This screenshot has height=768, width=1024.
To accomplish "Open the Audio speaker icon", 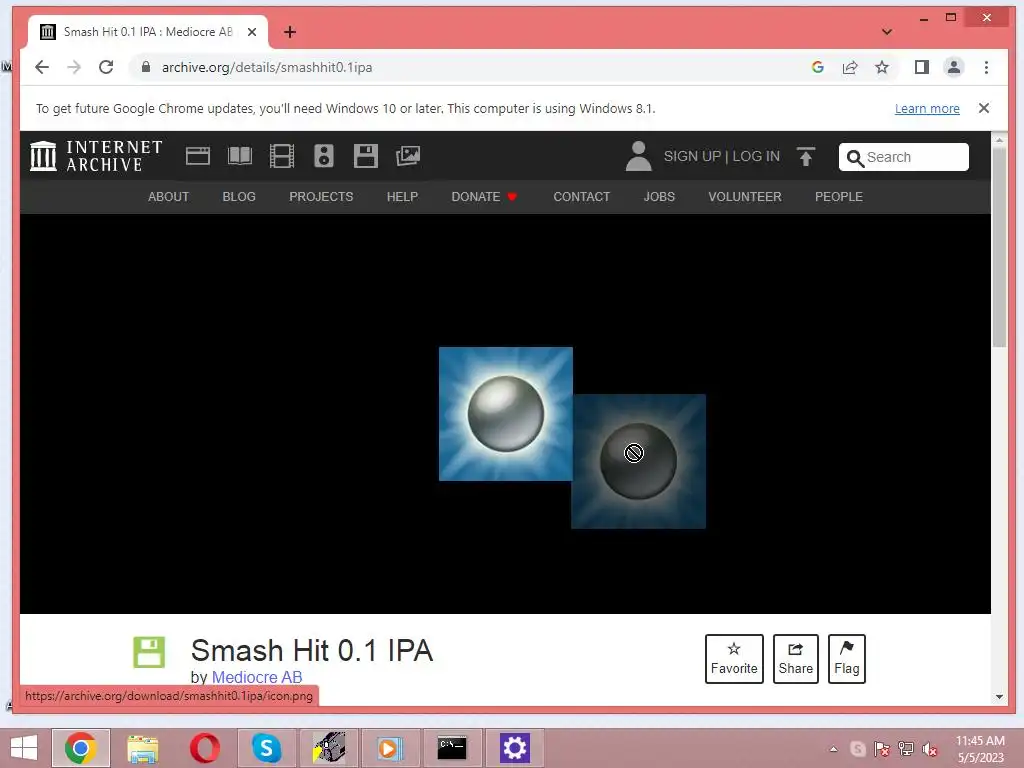I will (x=324, y=156).
